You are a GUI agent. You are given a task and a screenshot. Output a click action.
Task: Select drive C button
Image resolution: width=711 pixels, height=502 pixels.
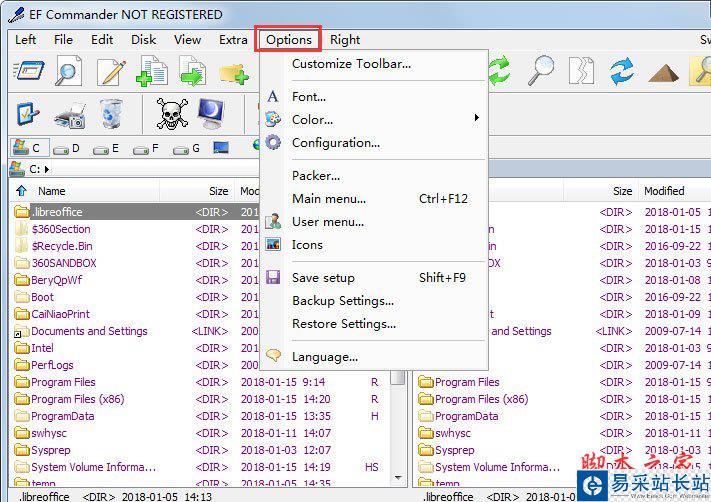[29, 147]
